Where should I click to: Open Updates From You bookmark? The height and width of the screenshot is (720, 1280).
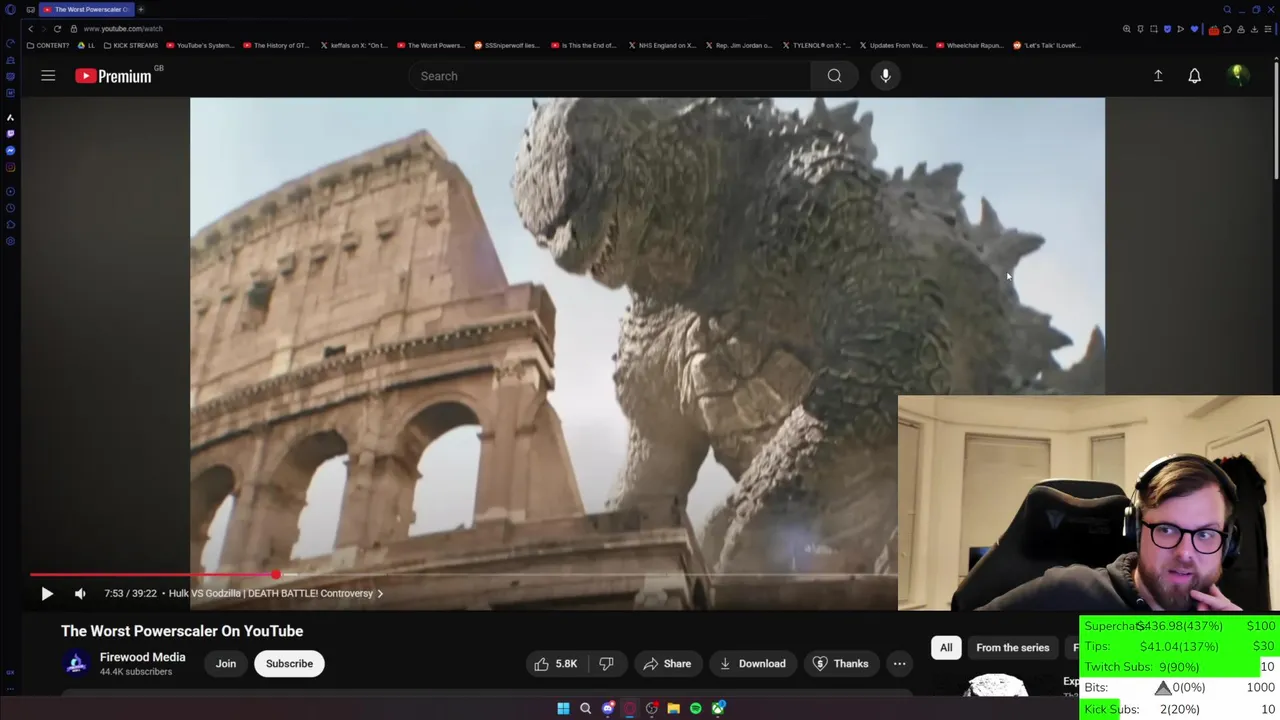tap(893, 45)
